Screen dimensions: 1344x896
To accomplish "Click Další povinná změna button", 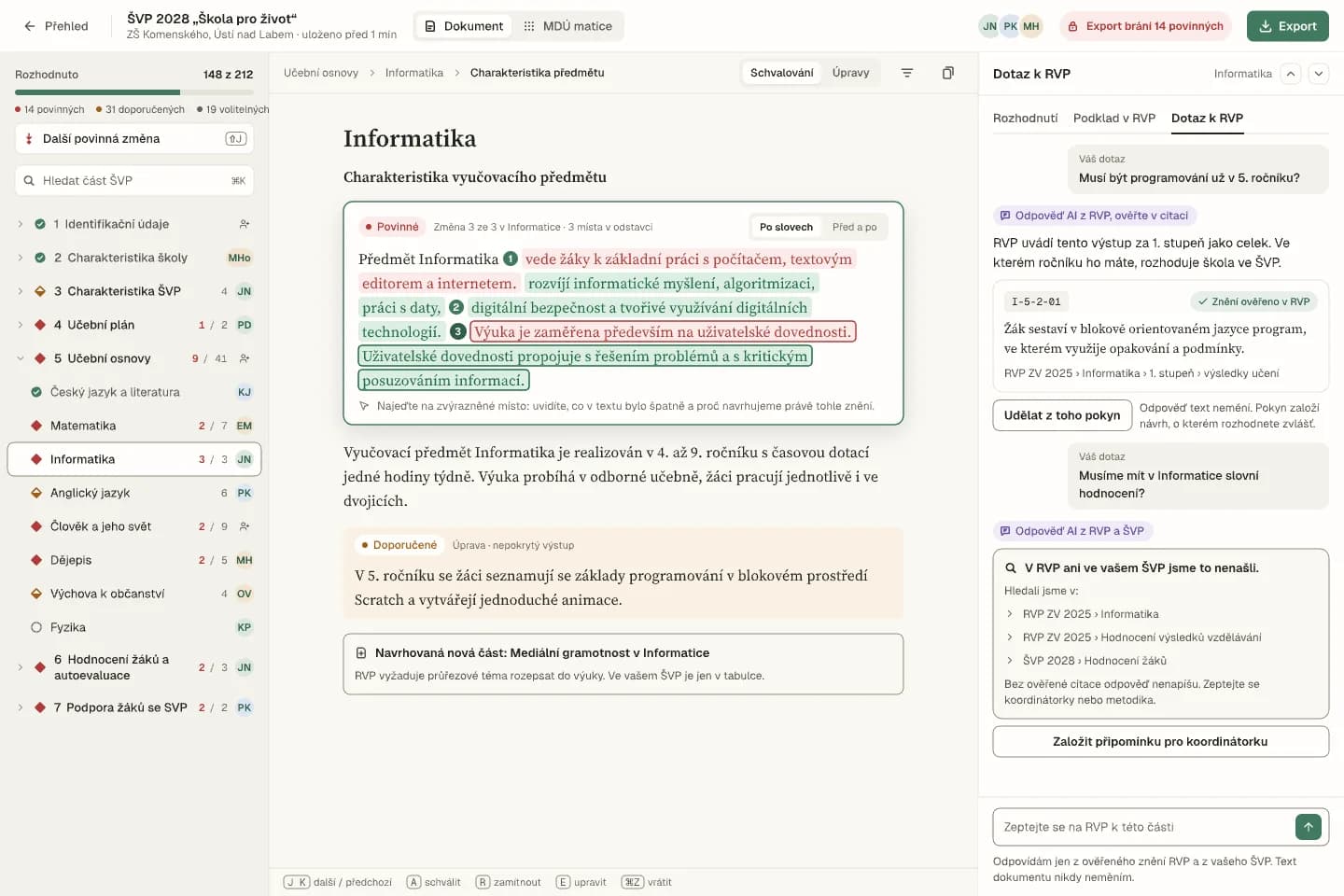I will 134,138.
